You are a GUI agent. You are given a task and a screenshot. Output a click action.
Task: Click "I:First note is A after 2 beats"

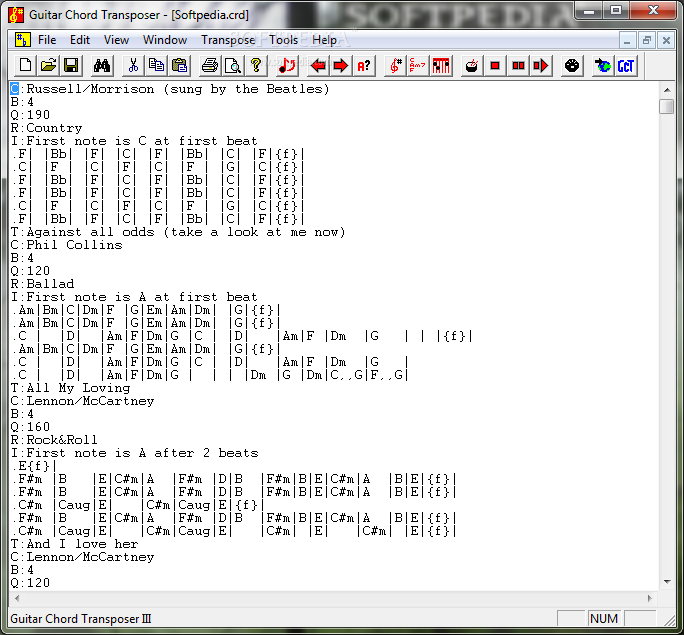point(134,453)
